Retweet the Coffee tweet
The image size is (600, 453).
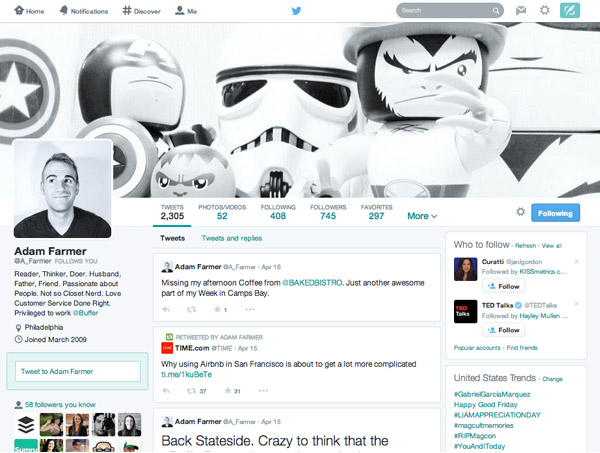(x=192, y=310)
